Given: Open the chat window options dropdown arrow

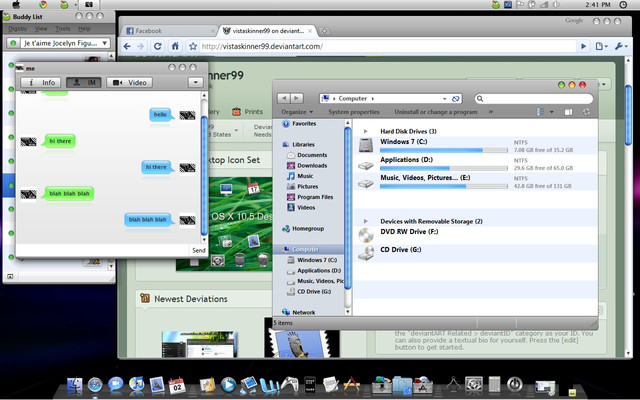Looking at the screenshot, I should tap(196, 82).
